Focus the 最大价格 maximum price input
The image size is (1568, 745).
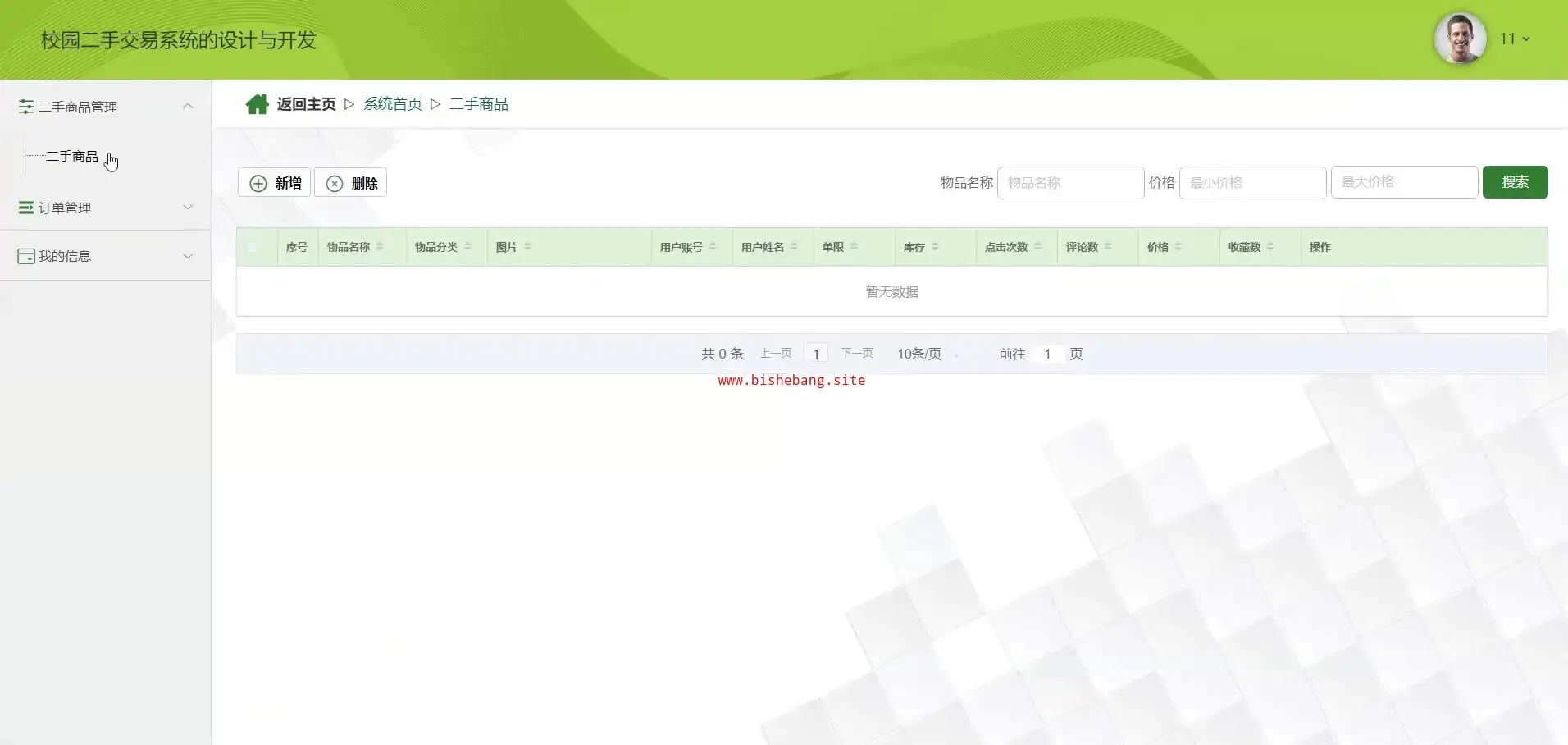(x=1404, y=182)
